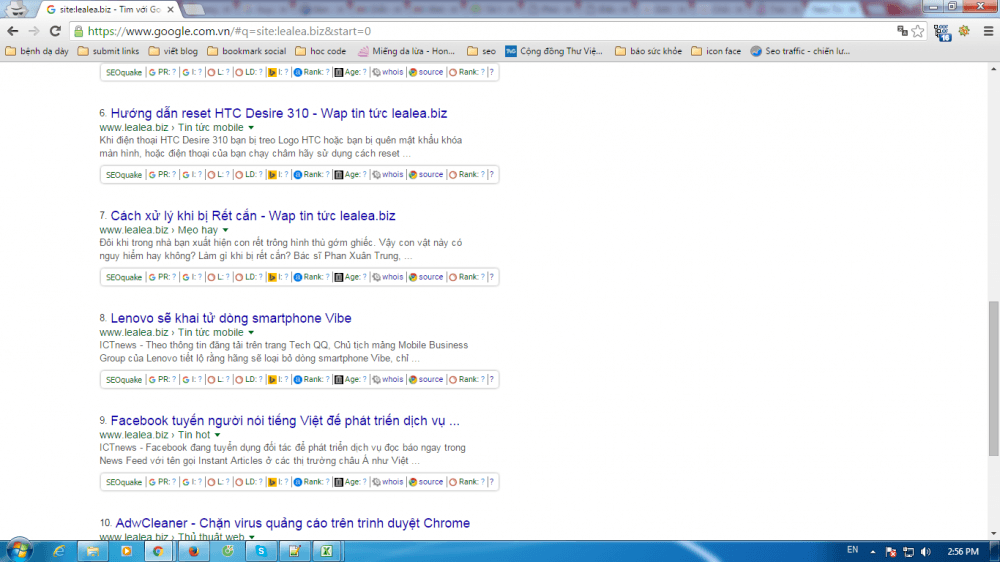Viewport: 1000px width, 562px height.
Task: Click source in Lenovo result SEOquake bar
Action: click(x=426, y=379)
